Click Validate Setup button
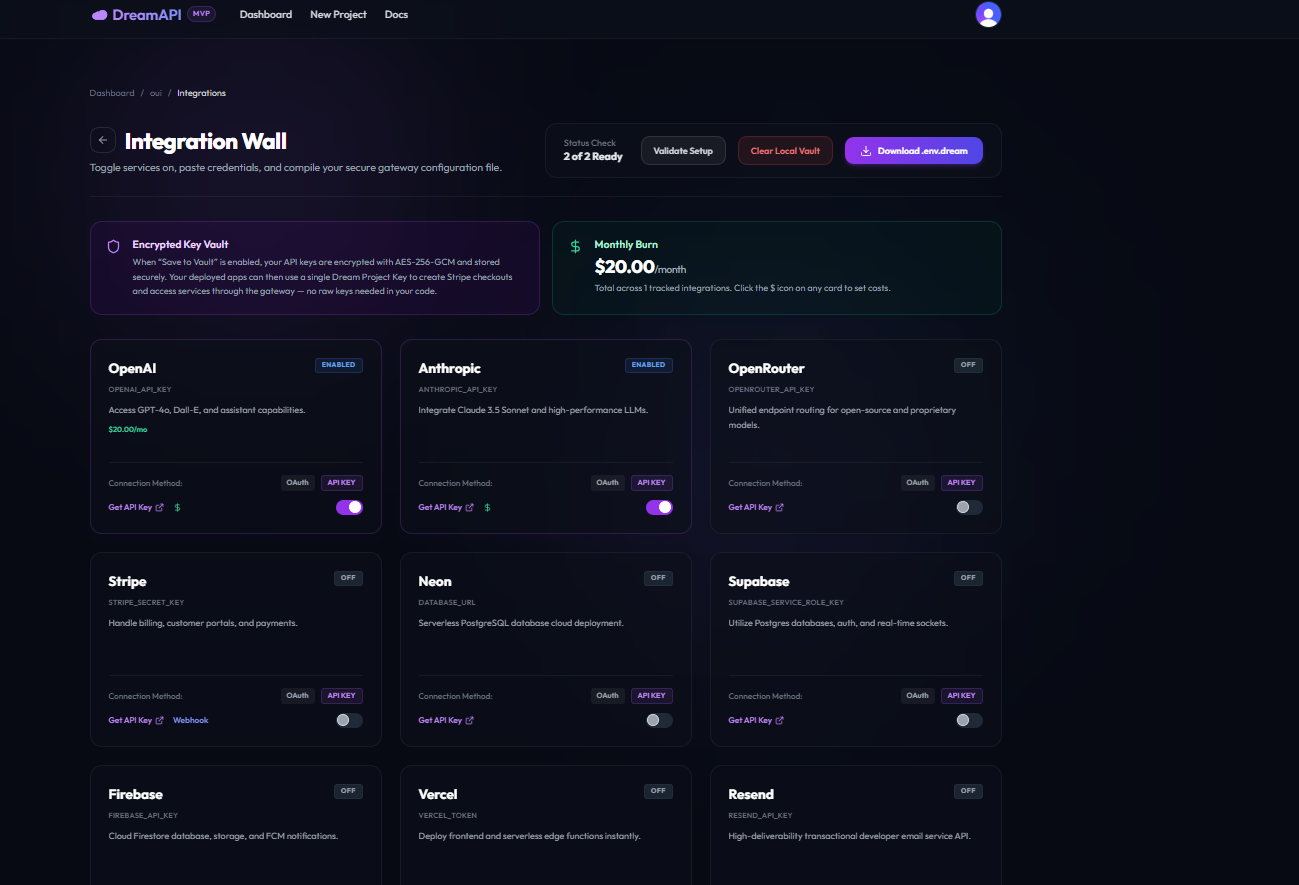 tap(683, 151)
